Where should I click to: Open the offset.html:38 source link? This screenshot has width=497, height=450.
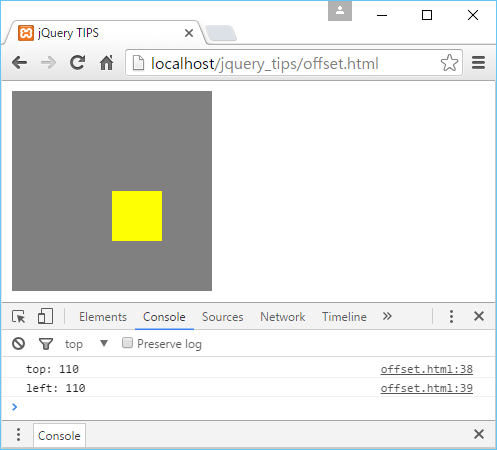click(427, 369)
